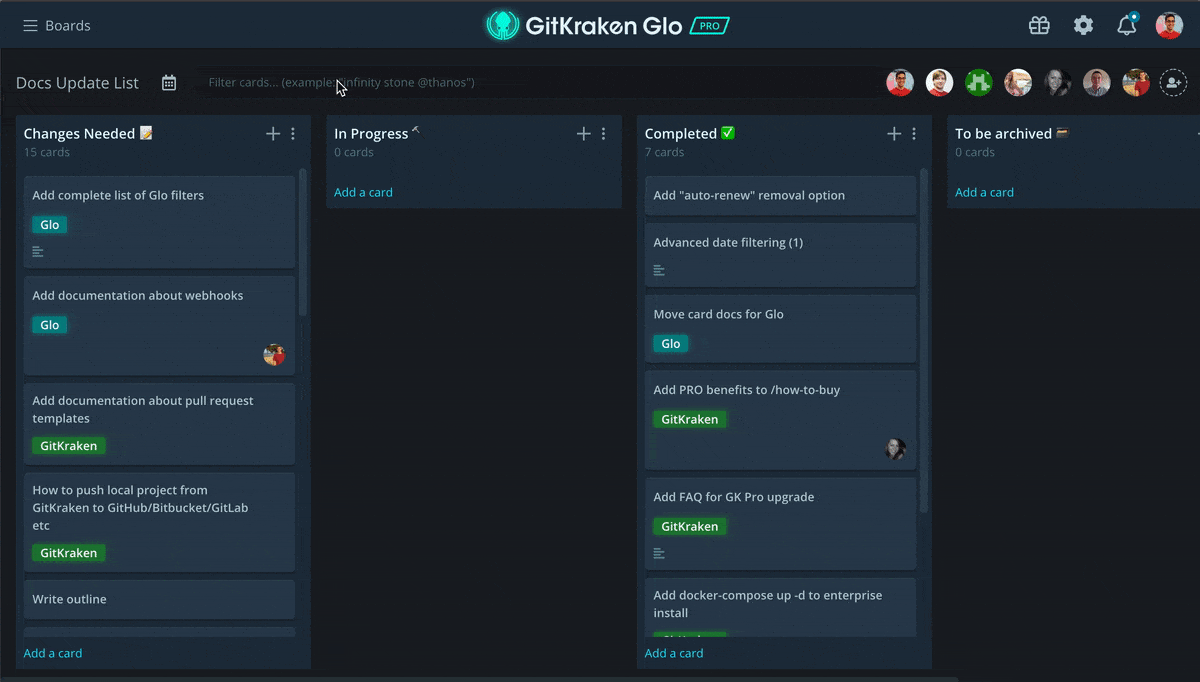Click assignee avatar on PRO benefits card
1200x682 pixels.
[x=895, y=449]
